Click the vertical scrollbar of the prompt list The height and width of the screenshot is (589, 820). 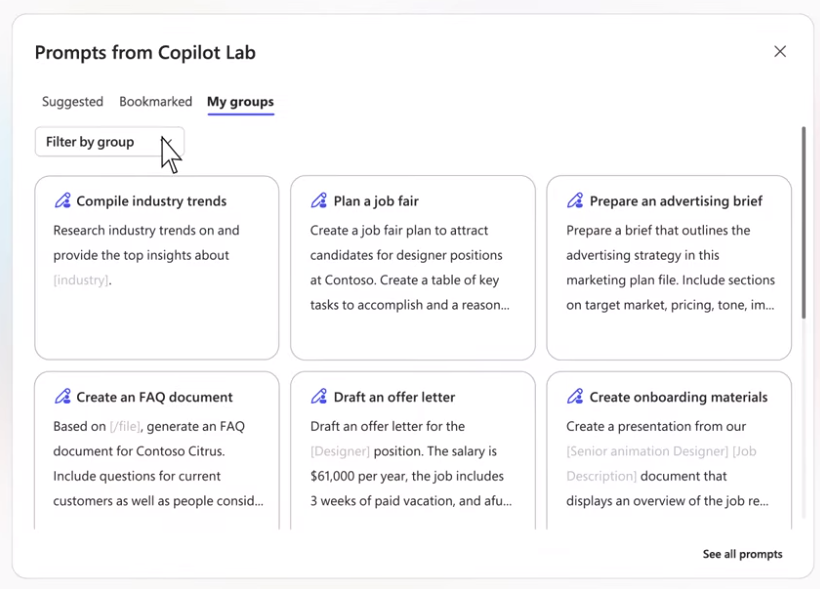tap(803, 222)
